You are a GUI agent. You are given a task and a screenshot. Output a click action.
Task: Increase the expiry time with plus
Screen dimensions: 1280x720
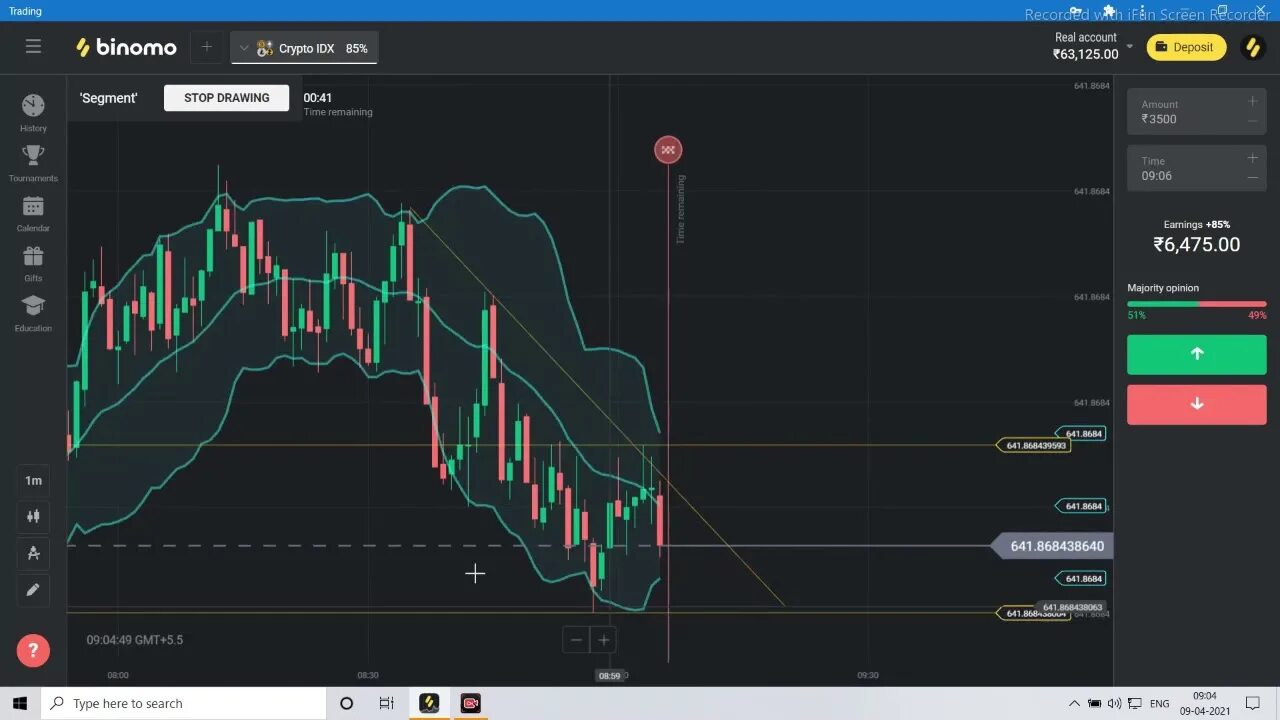point(1252,158)
